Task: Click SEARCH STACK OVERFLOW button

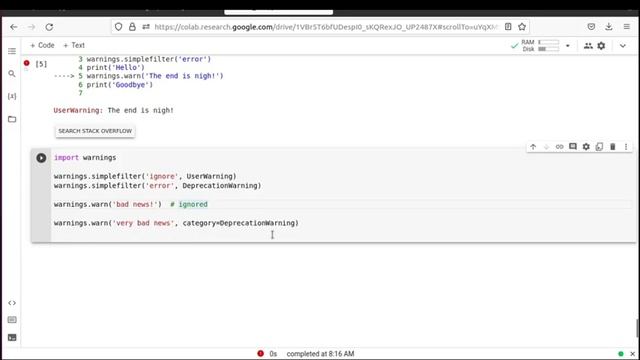Action: click(x=95, y=131)
